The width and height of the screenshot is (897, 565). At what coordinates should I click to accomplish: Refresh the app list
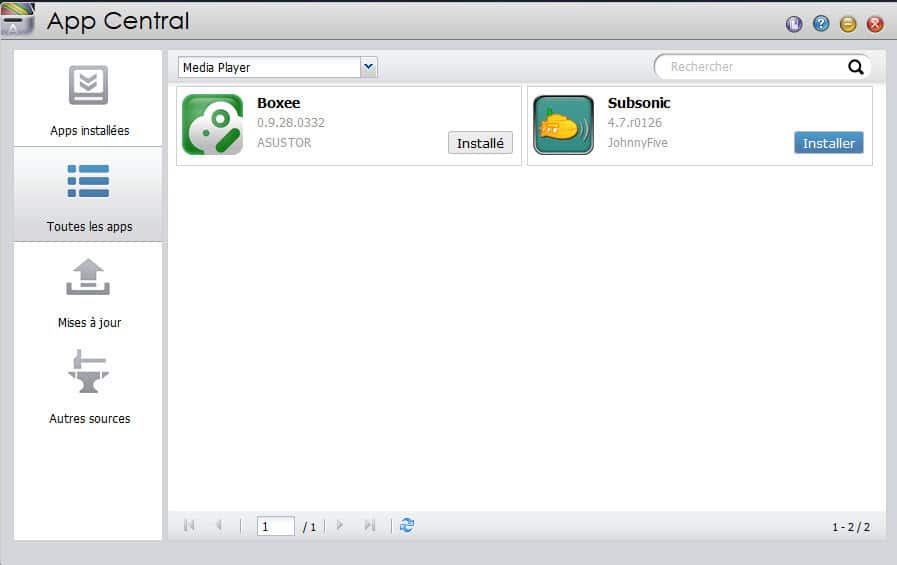407,525
